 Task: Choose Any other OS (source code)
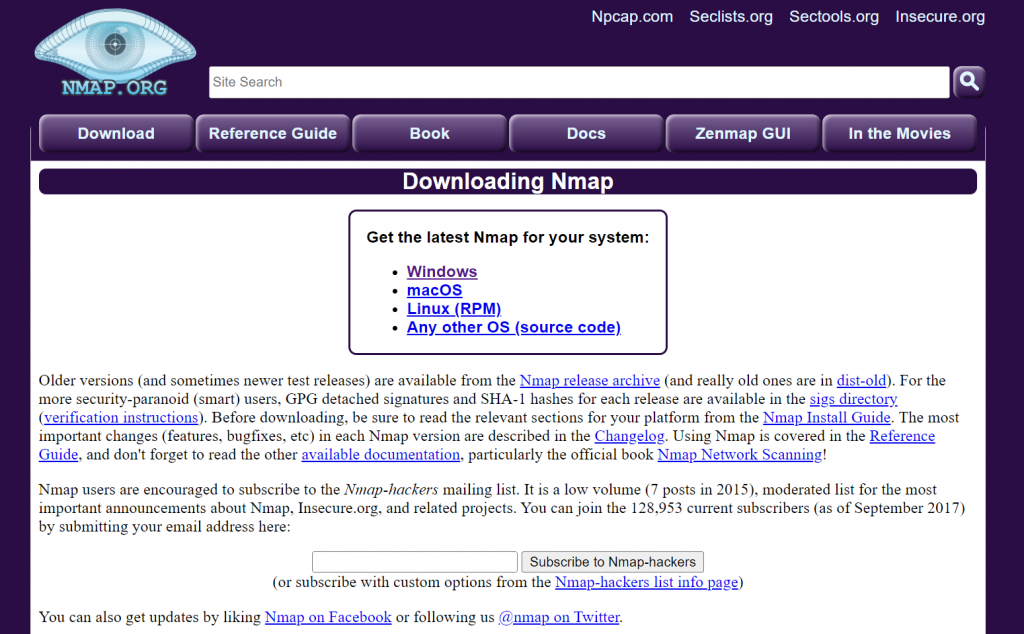(514, 327)
